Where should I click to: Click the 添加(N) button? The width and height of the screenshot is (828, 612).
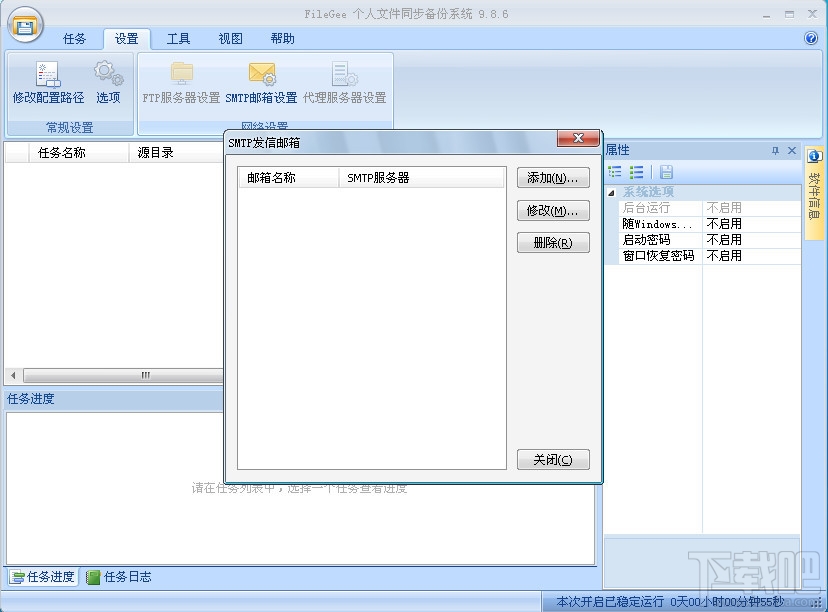pyautogui.click(x=552, y=177)
